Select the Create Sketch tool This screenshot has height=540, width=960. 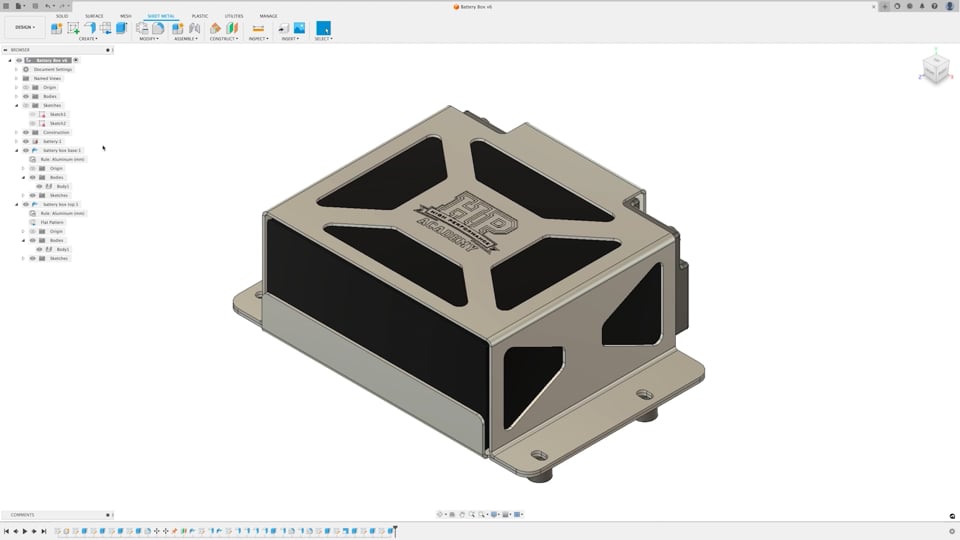73,28
